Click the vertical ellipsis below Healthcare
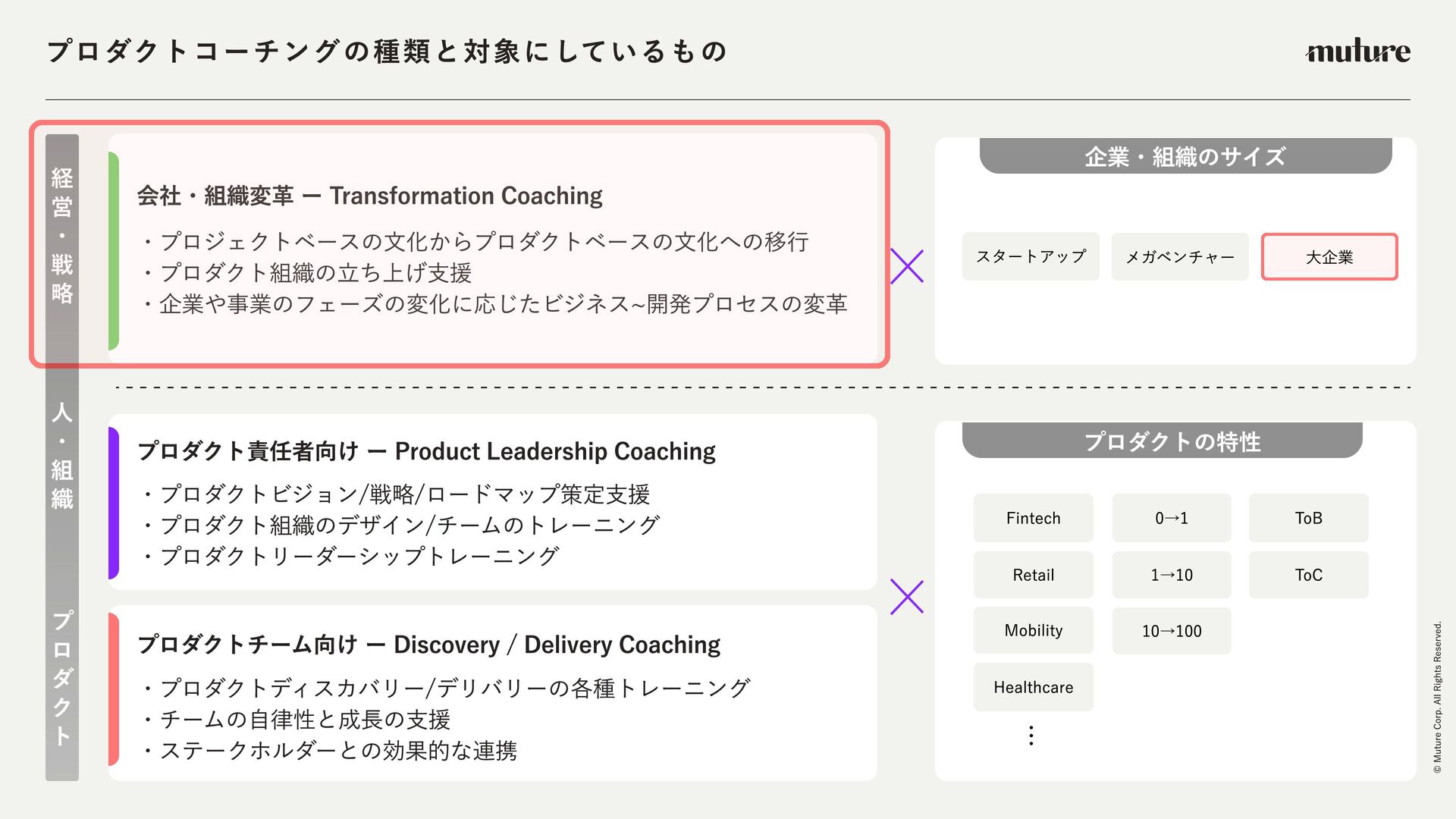Screen dimensions: 1456x819 pyautogui.click(x=1031, y=735)
